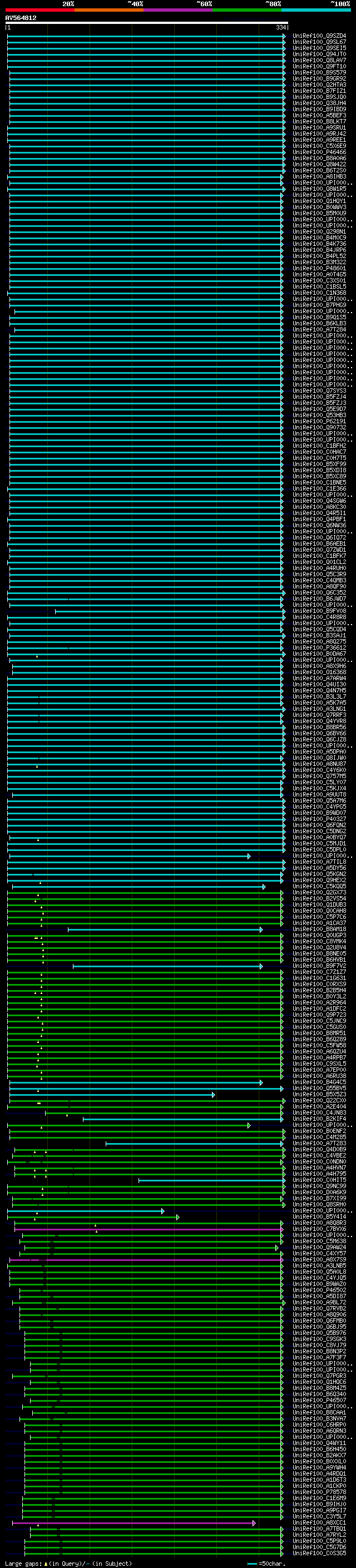This screenshot has width=356, height=1568.
Task: Click the UniRef100_B3NVA7 hit label
Action: coord(319,1419)
